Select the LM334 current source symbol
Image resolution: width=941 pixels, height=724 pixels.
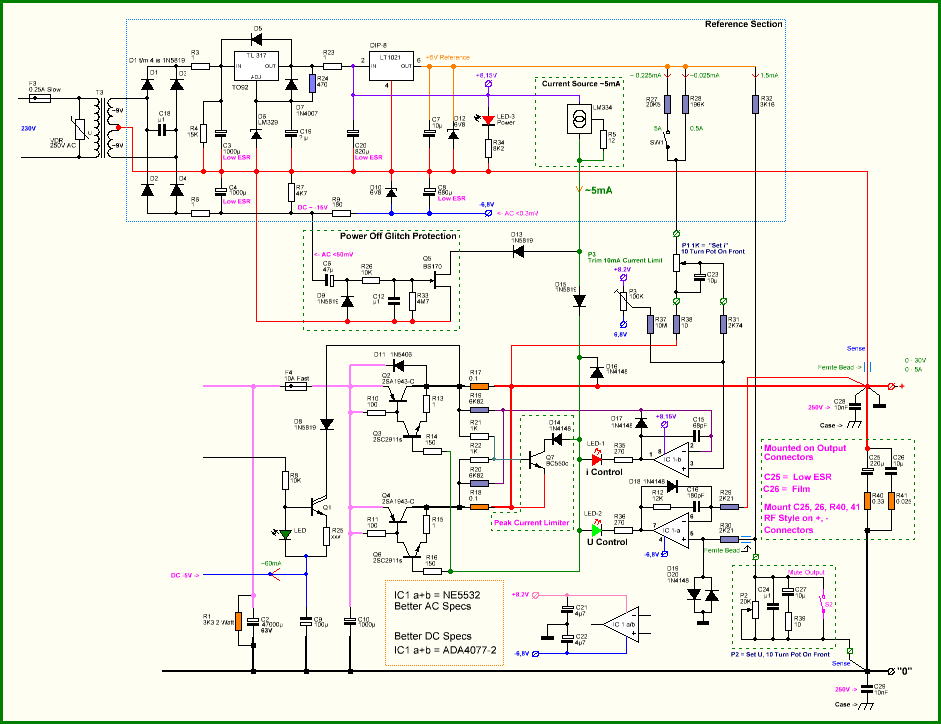(579, 119)
